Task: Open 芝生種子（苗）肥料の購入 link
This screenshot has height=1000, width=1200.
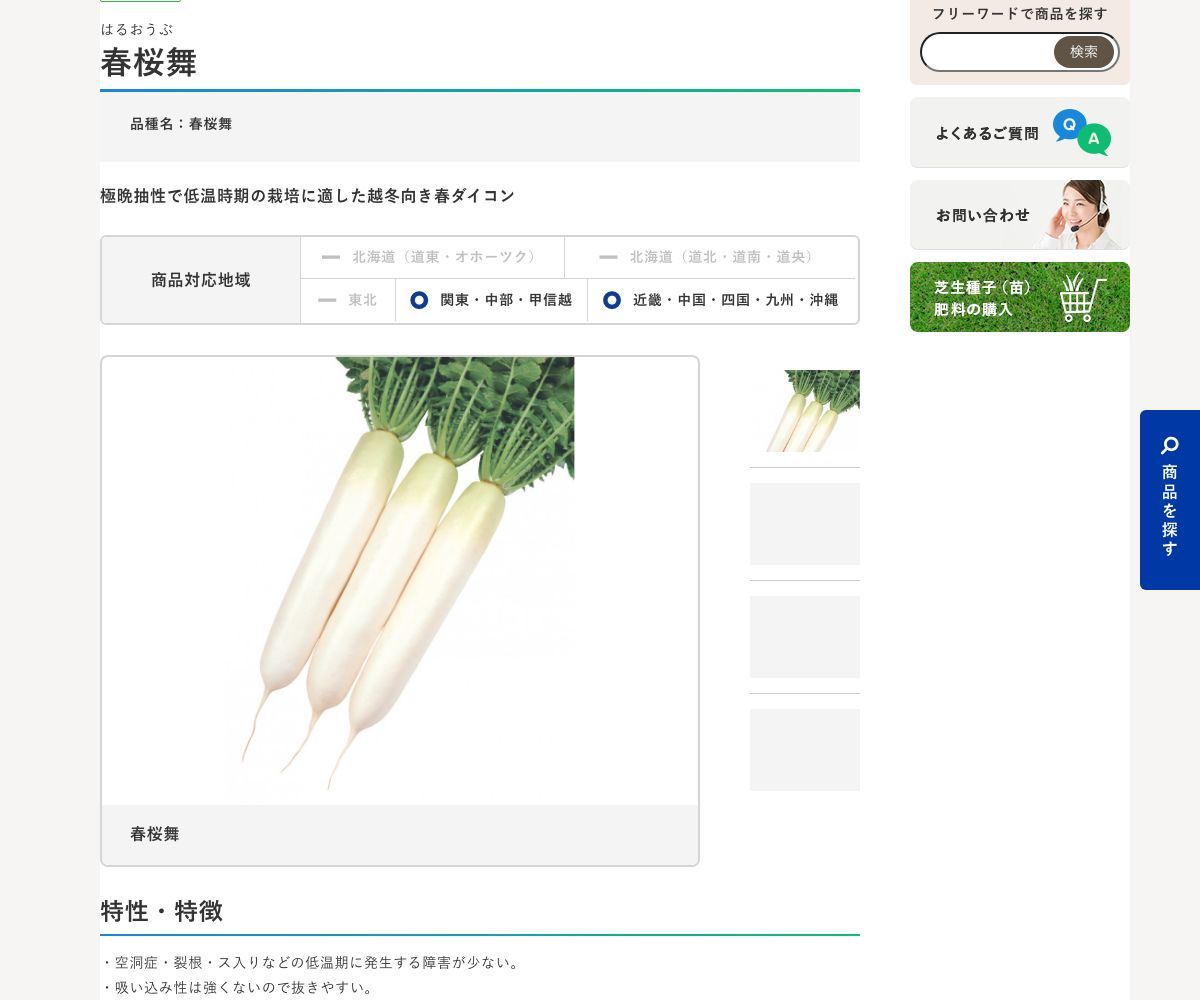Action: tap(982, 298)
